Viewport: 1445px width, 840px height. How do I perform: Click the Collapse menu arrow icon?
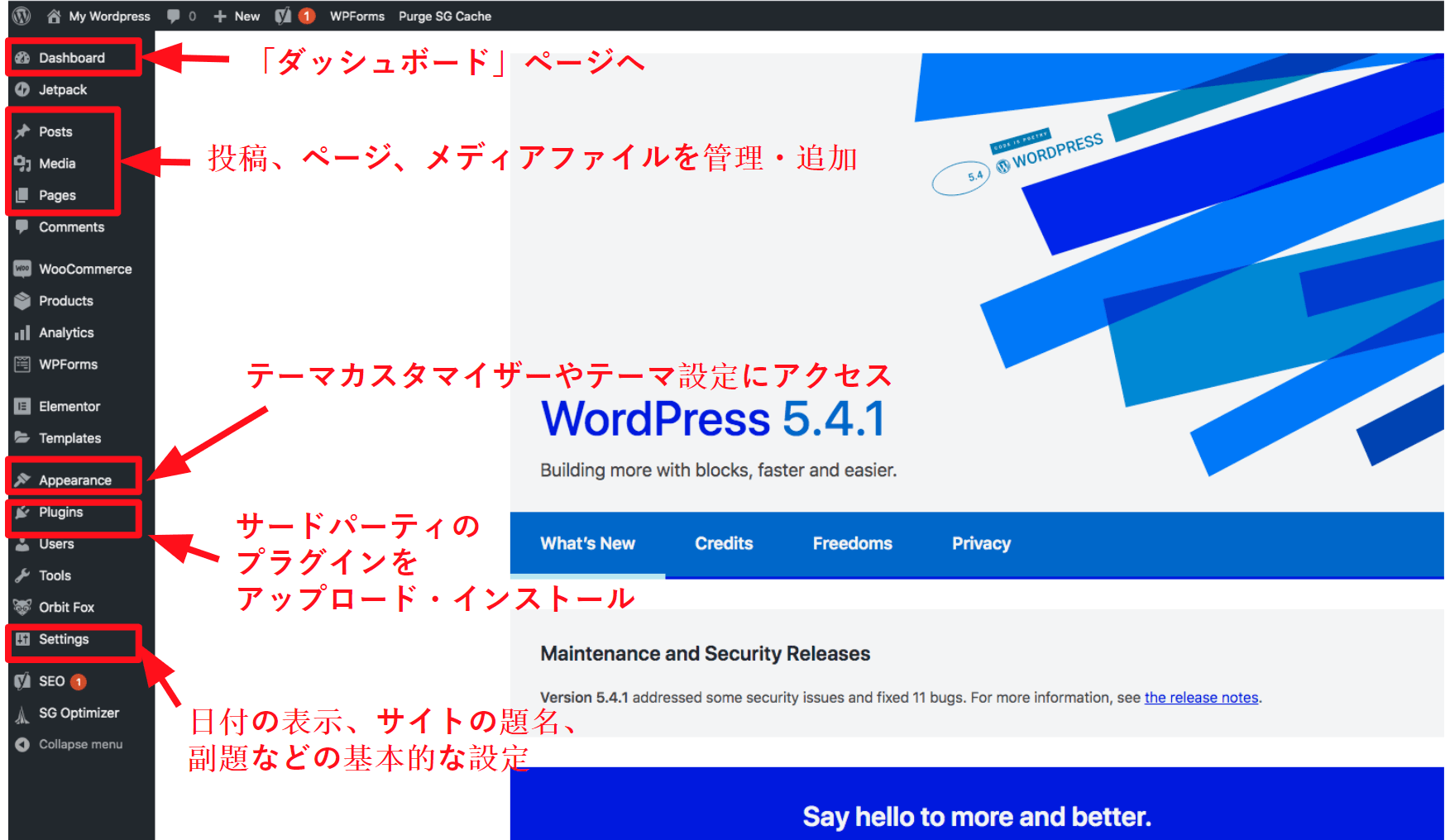pos(22,744)
